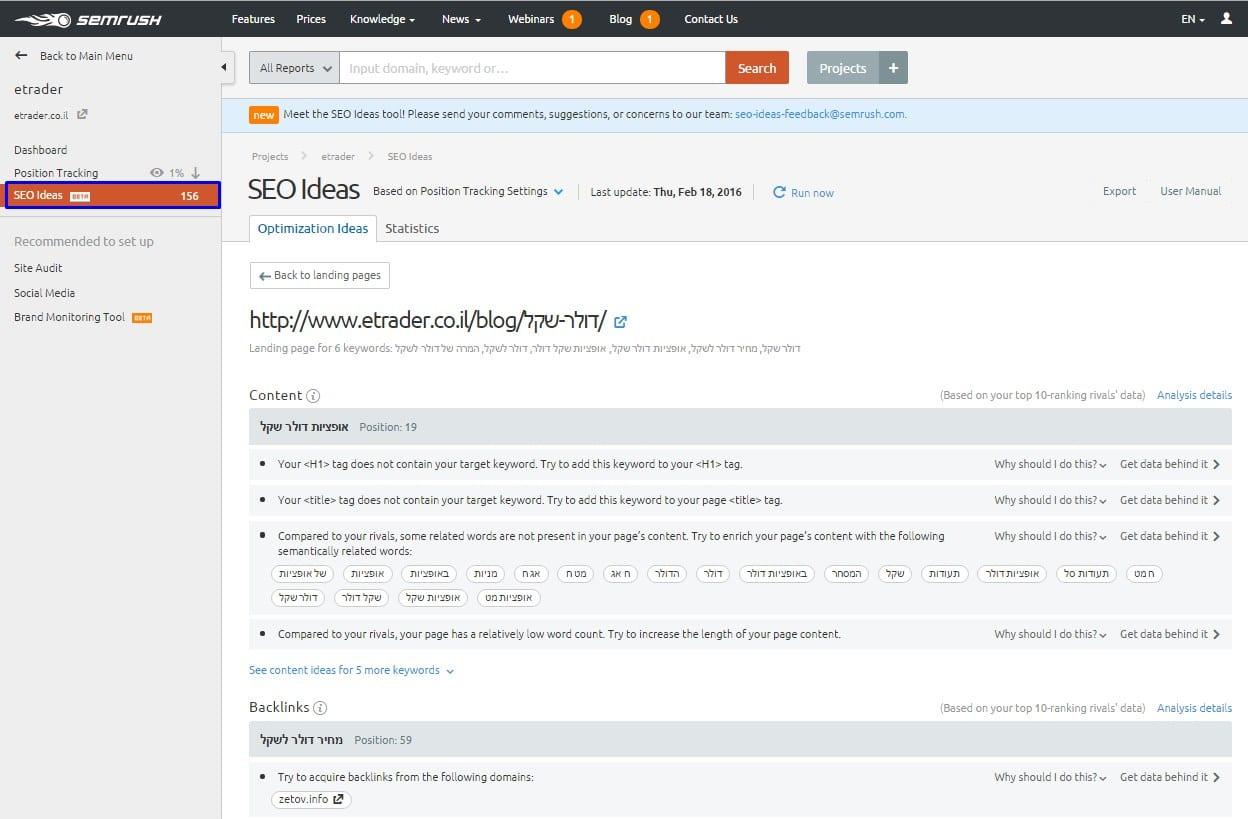Select SEO Ideas in the sidebar
This screenshot has width=1248, height=819.
pos(113,195)
